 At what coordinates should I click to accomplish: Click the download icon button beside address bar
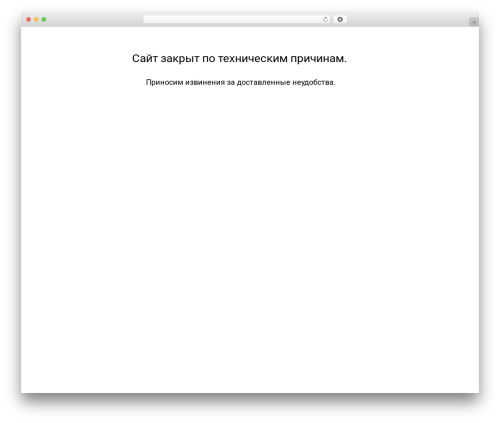340,20
